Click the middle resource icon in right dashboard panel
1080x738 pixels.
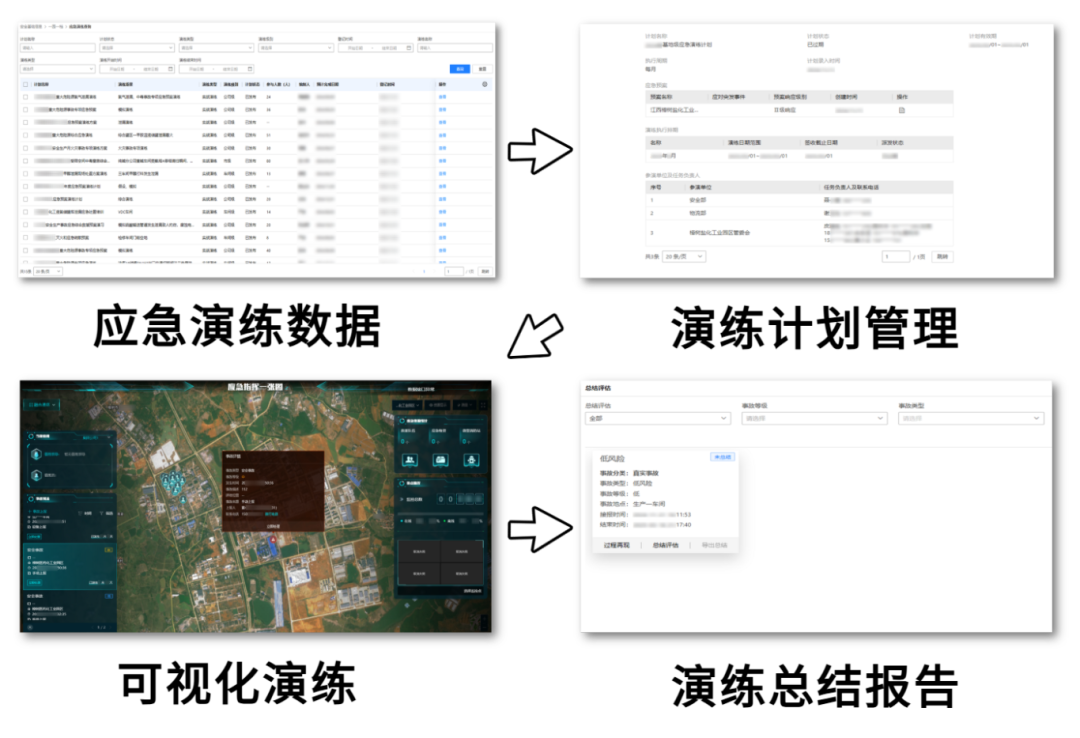coord(440,458)
